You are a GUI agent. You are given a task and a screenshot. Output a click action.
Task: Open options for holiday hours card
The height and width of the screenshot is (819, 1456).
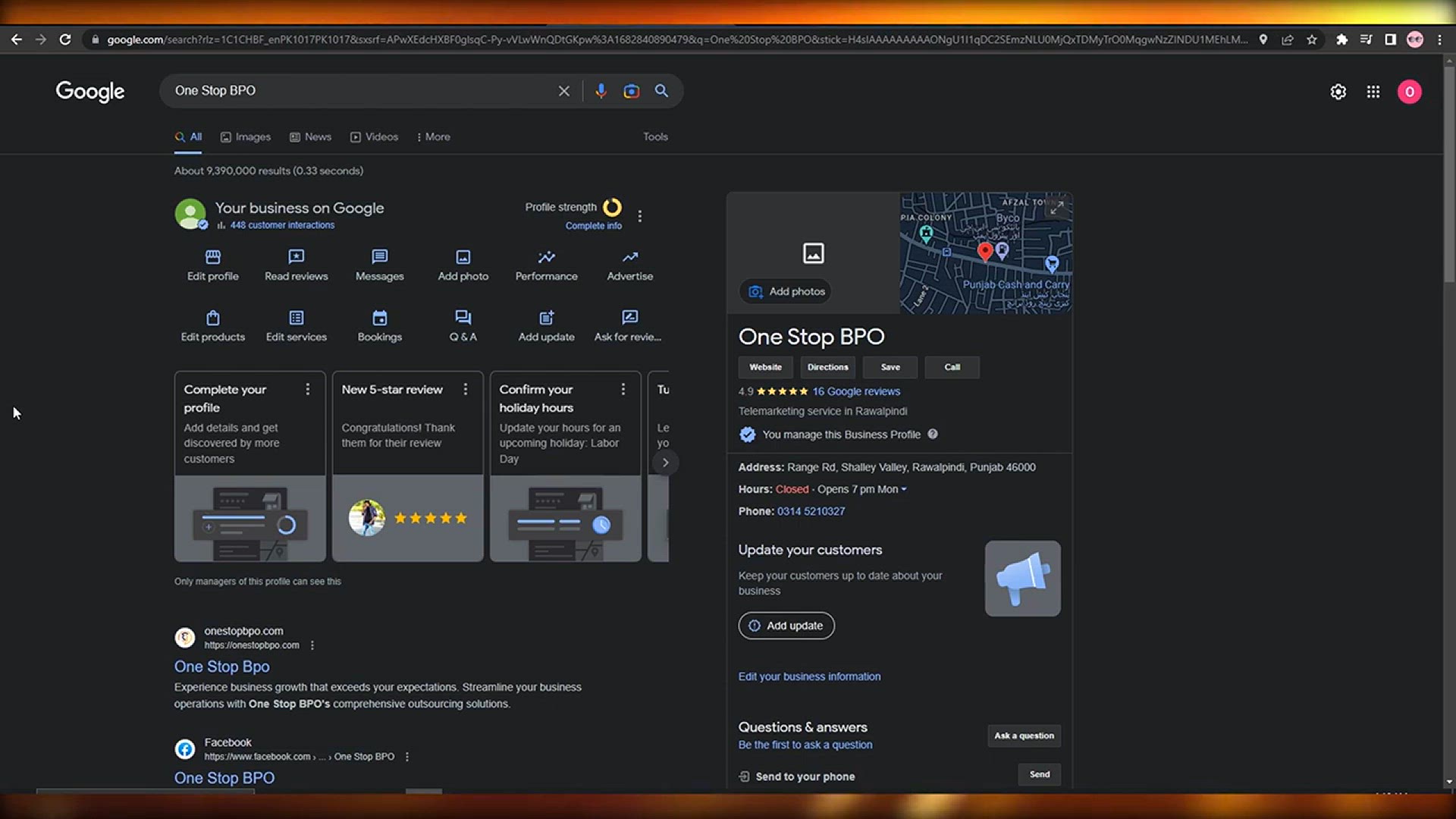(623, 389)
